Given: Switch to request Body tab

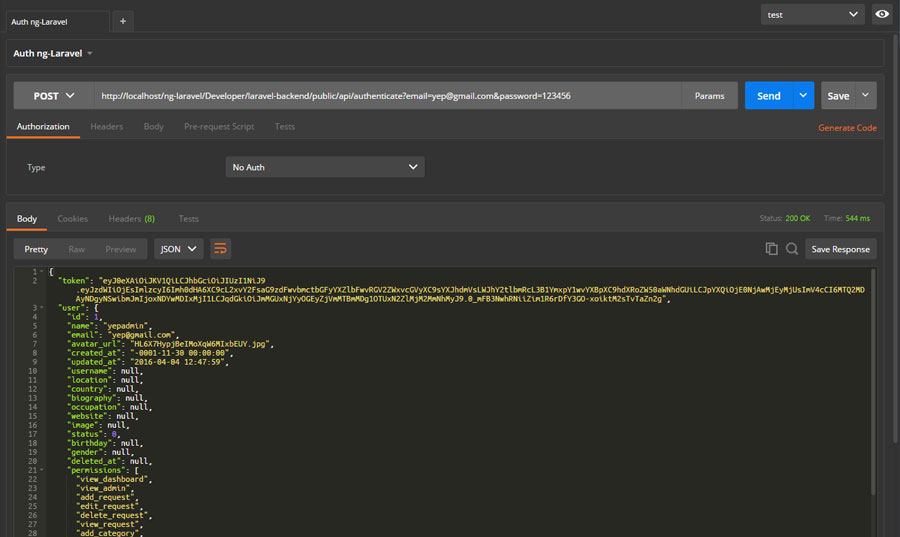Looking at the screenshot, I should [153, 126].
